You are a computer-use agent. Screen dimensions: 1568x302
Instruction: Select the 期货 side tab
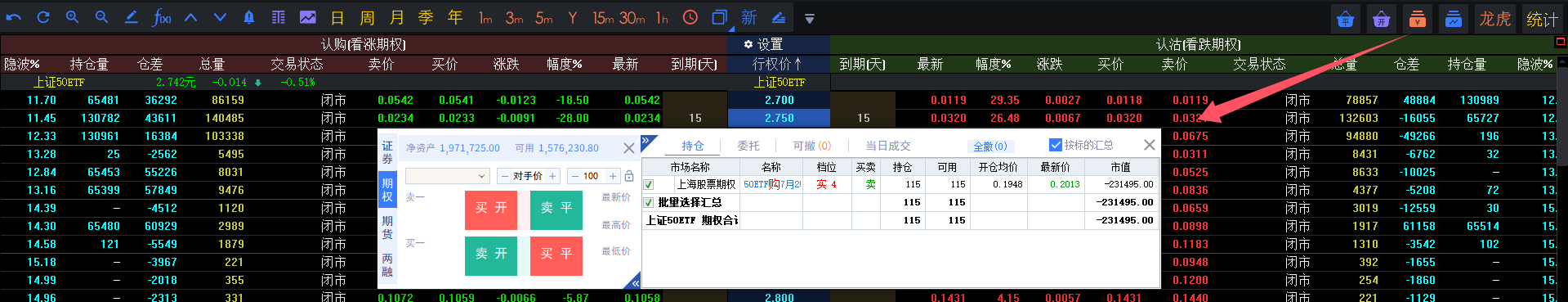[x=387, y=228]
